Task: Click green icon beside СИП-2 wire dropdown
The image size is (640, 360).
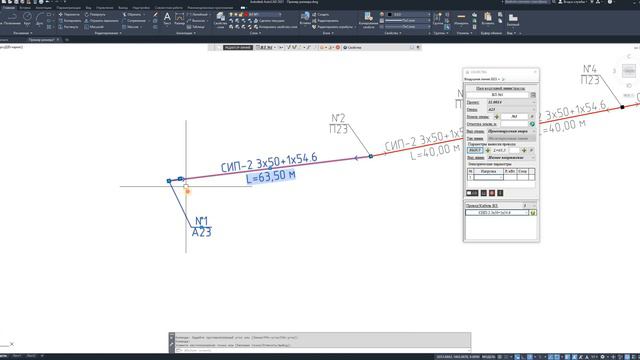Action: click(533, 213)
